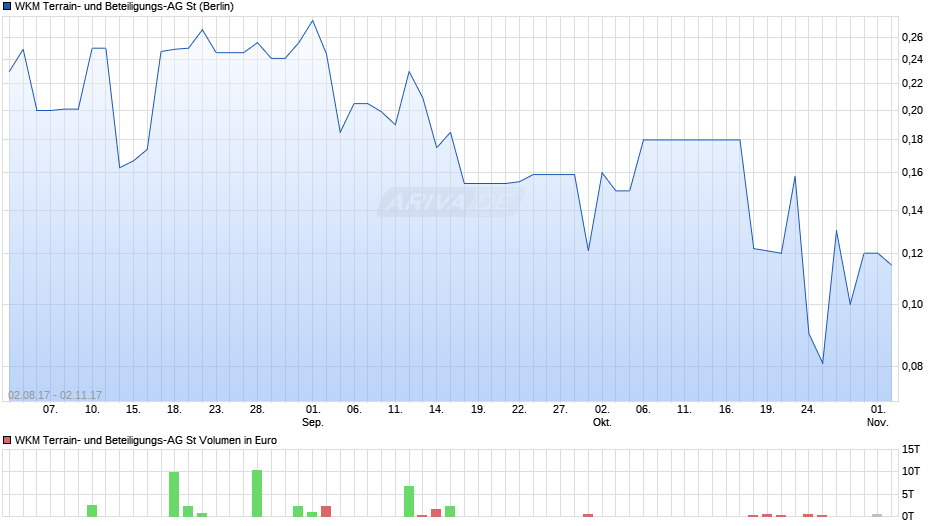The width and height of the screenshot is (940, 526).
Task: Select chart title 'WKM Terrain- und Beteiligungs-AG St (Berlin)'
Action: click(x=124, y=7)
